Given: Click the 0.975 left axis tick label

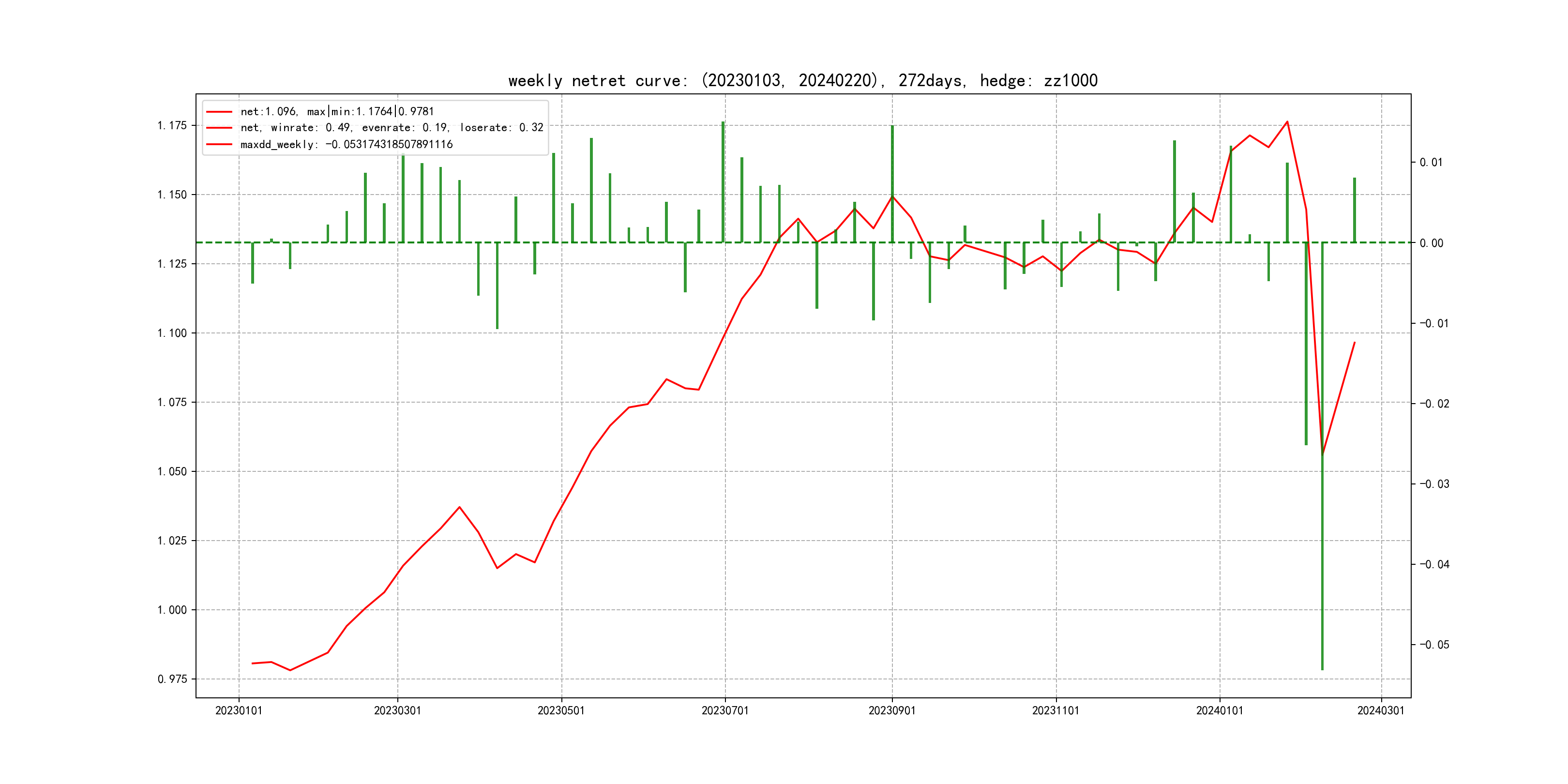Looking at the screenshot, I should [172, 679].
